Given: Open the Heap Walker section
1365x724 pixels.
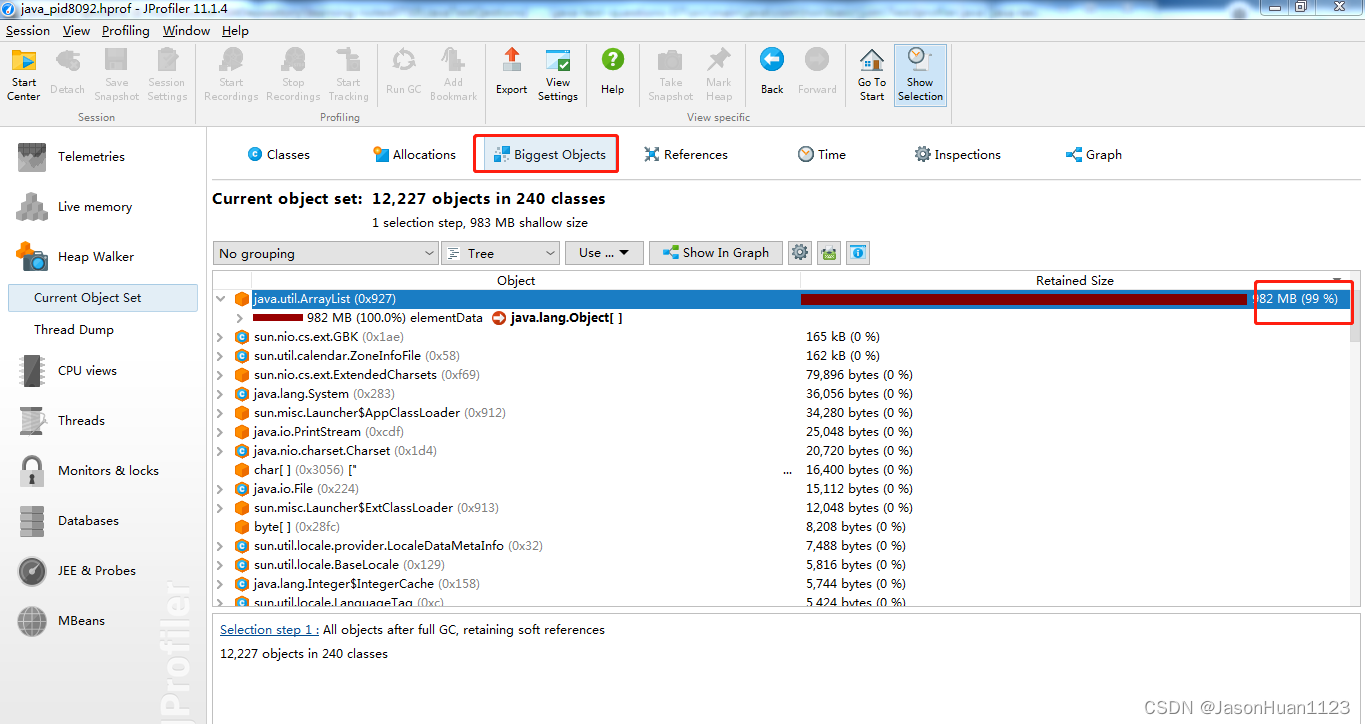Looking at the screenshot, I should coord(95,256).
